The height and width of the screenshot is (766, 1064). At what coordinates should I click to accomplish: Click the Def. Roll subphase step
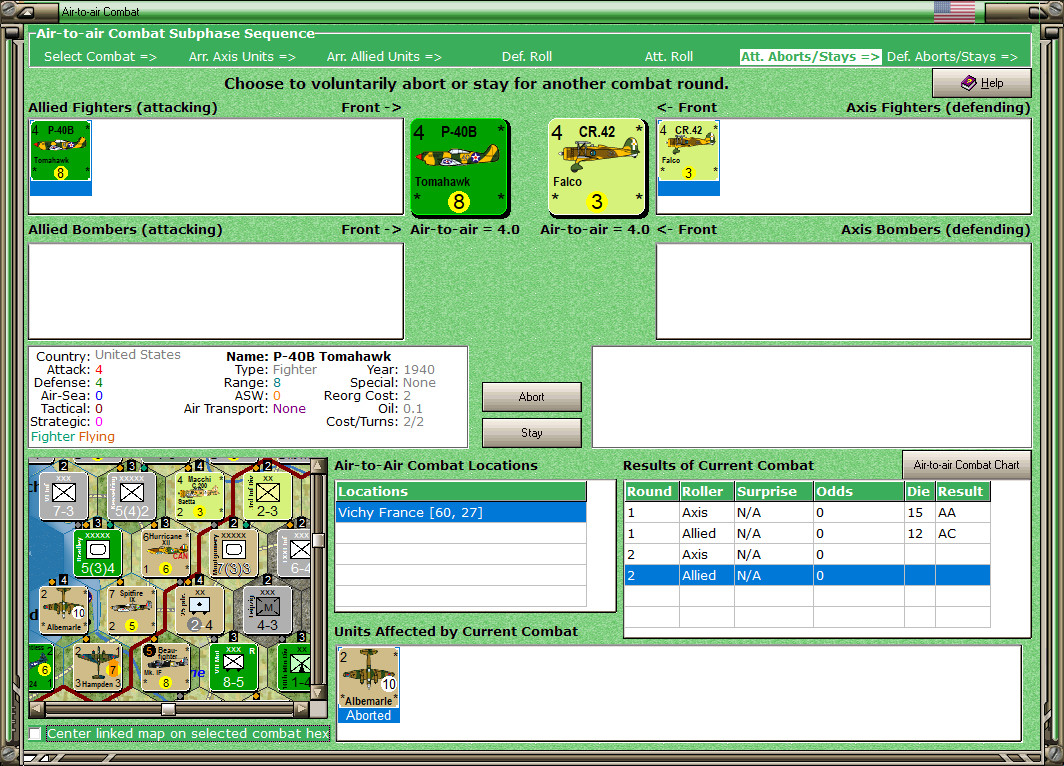[x=527, y=56]
